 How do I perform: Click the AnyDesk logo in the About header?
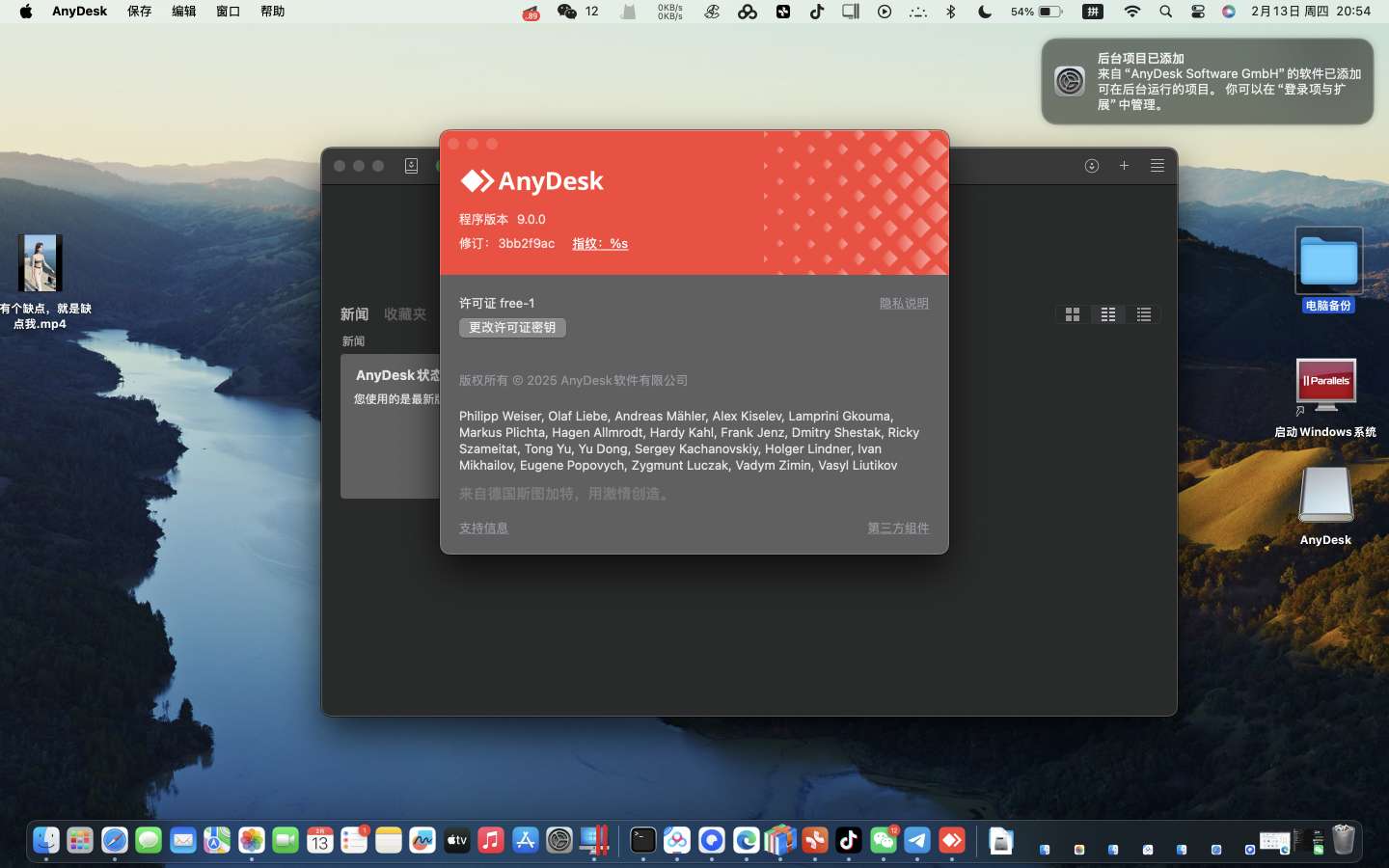(531, 181)
